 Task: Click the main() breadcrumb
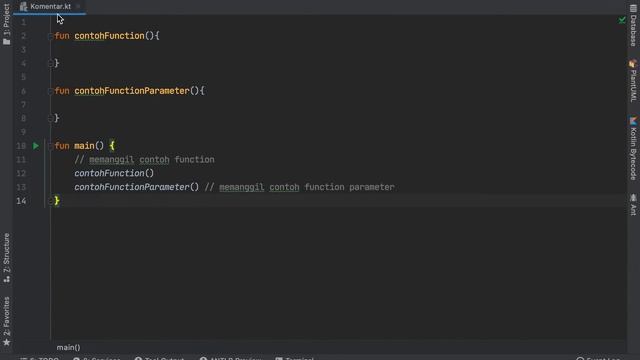point(69,347)
